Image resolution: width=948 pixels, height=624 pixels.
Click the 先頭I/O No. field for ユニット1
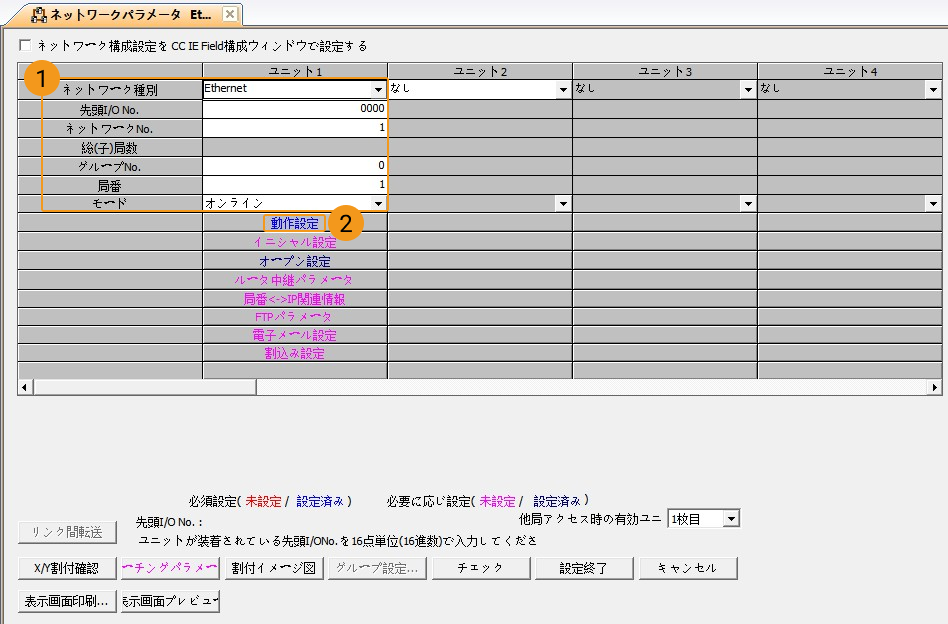(x=294, y=109)
